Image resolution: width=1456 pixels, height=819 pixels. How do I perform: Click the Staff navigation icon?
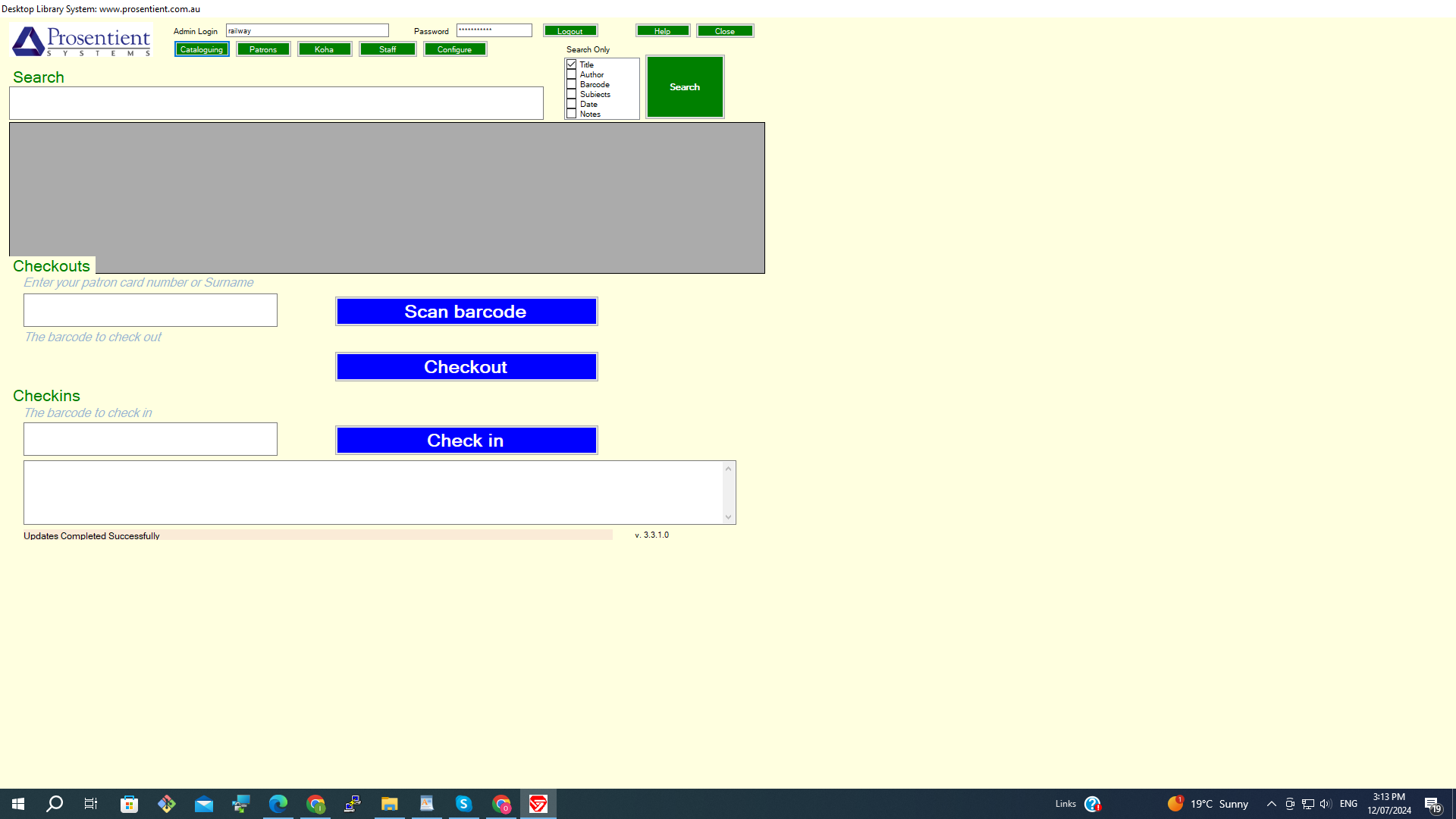click(x=388, y=49)
